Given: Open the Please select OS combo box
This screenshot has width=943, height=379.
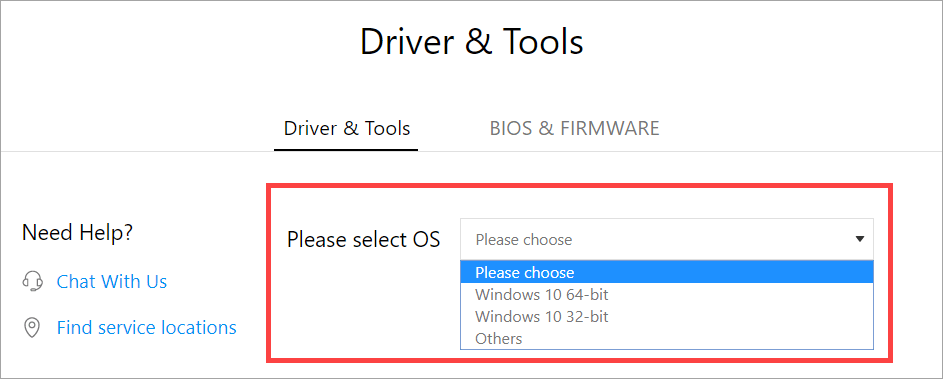Looking at the screenshot, I should click(x=667, y=239).
